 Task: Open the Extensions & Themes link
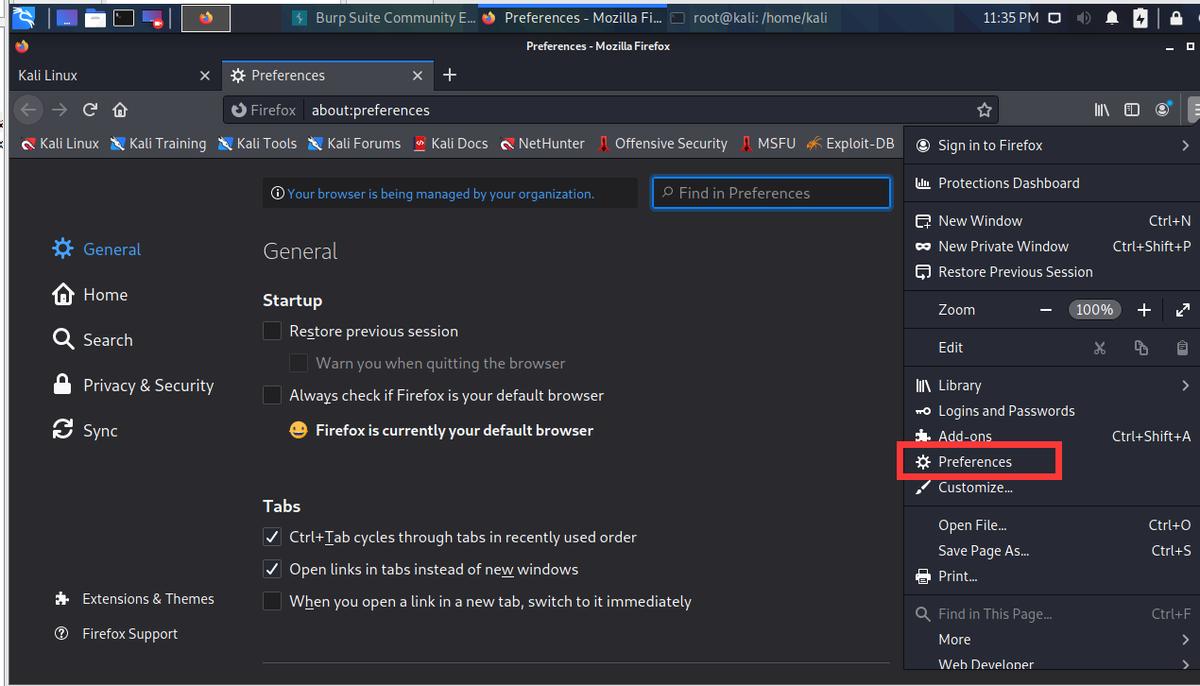coord(147,599)
